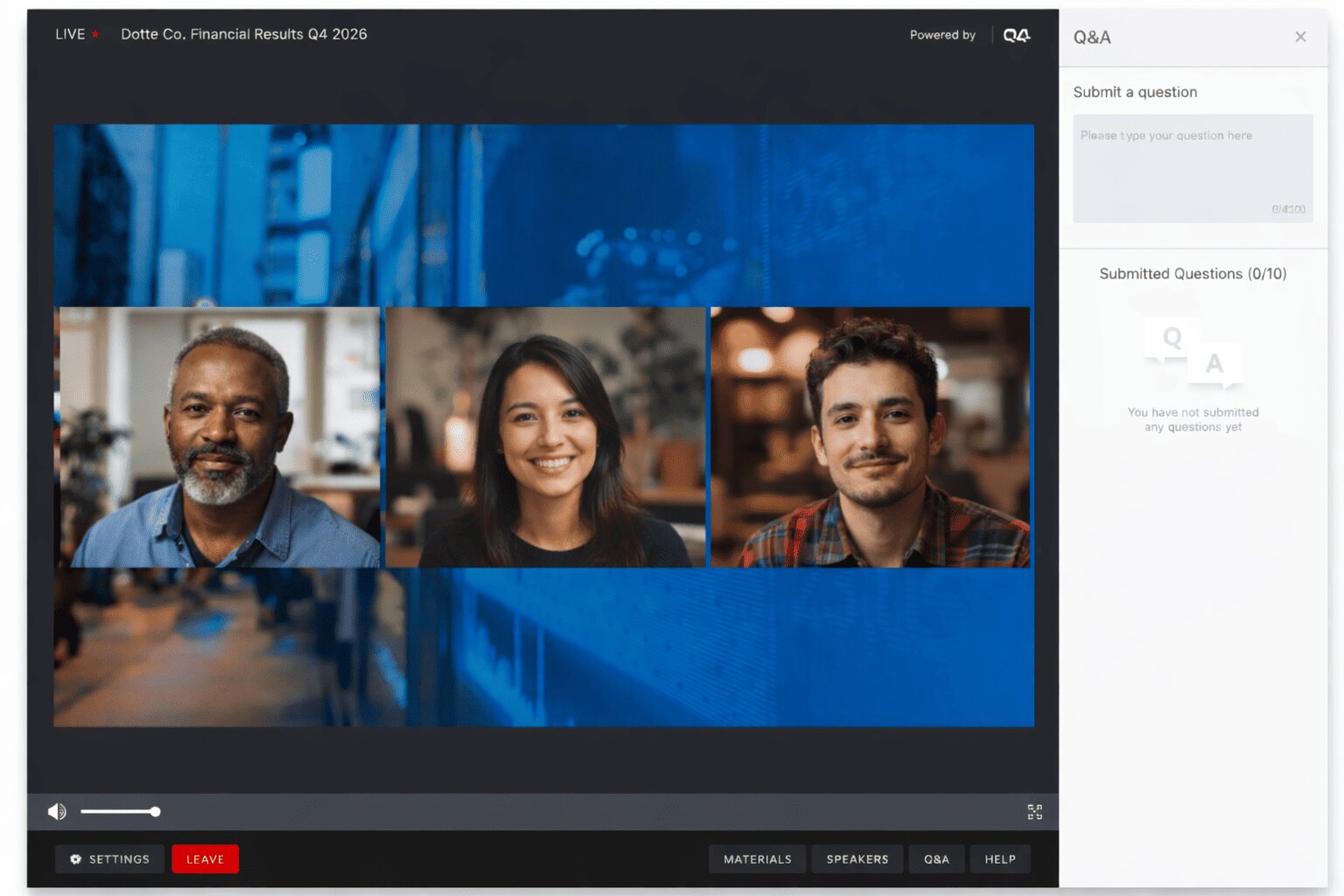Viewport: 1344px width, 896px height.
Task: Open the Help section
Action: tap(999, 858)
